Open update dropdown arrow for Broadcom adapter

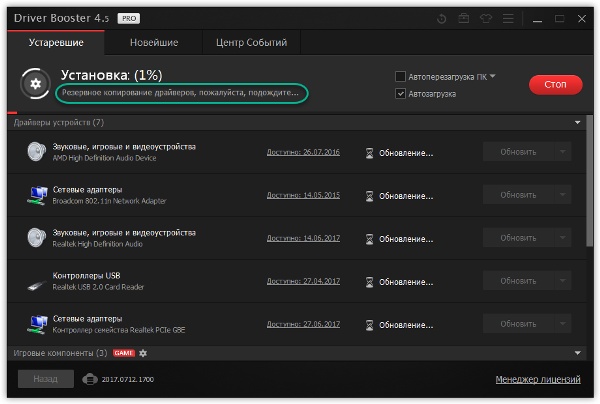pos(563,195)
